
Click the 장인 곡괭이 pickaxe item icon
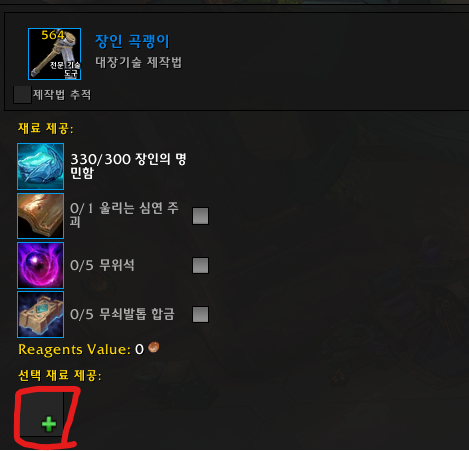(x=54, y=54)
